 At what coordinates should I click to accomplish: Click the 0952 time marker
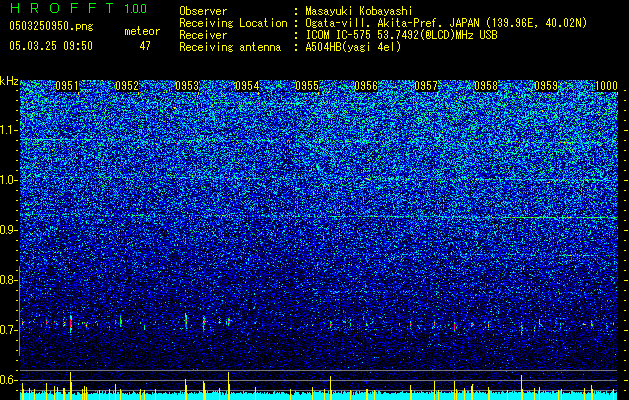pyautogui.click(x=127, y=86)
